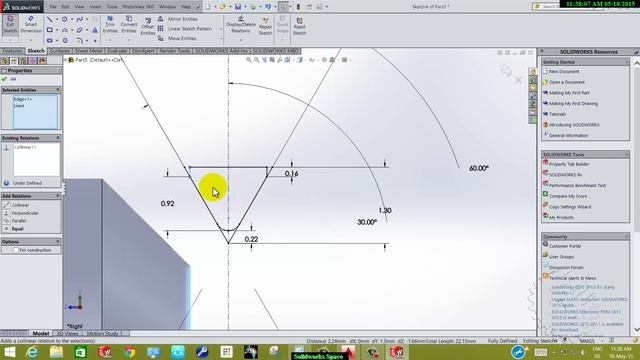Screen dimensions: 640x360
Task: Open the Tutorials link
Action: tap(557, 114)
